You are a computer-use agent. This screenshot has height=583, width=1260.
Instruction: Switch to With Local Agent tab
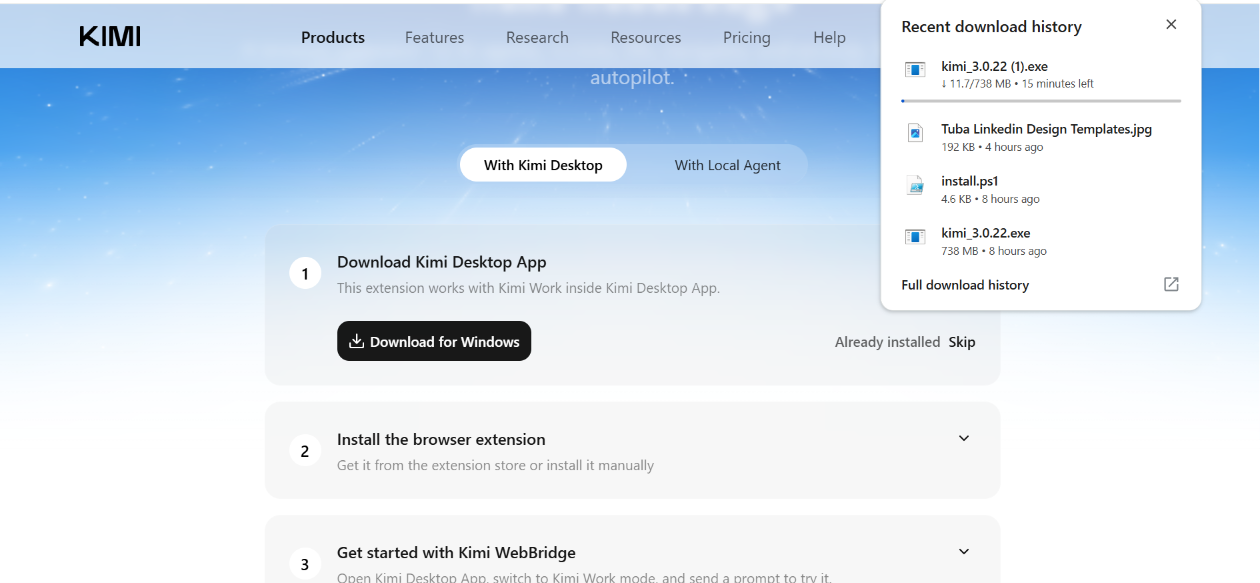click(727, 165)
